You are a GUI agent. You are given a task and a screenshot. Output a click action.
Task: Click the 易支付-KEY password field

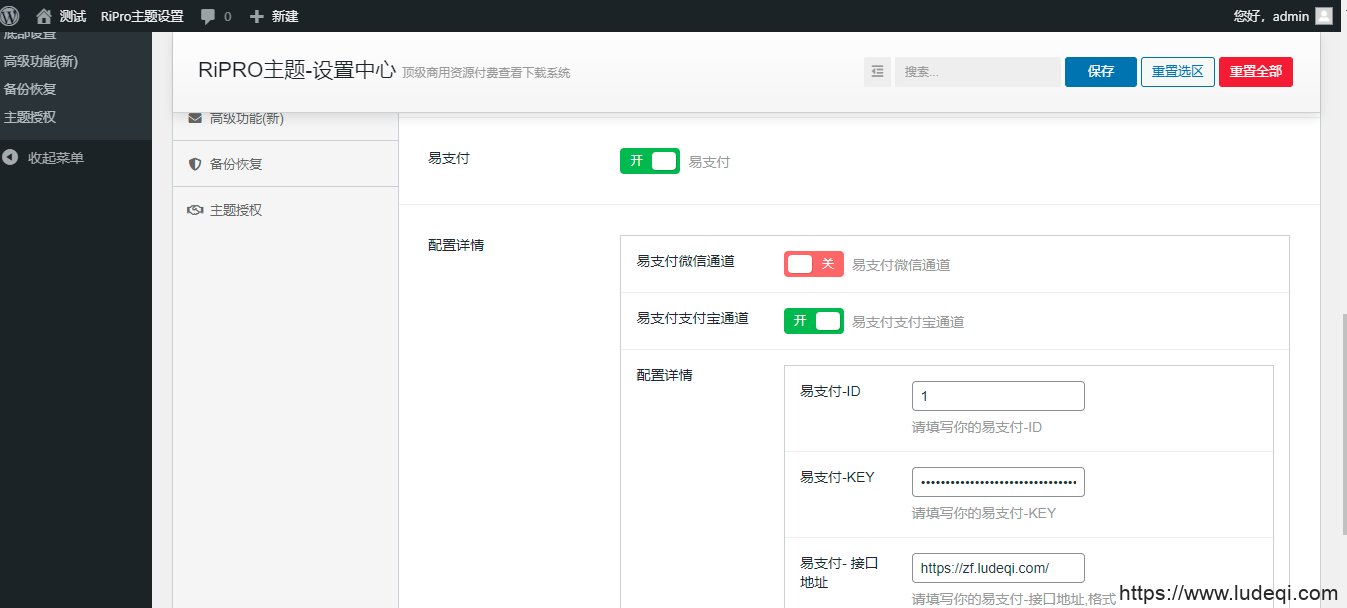(998, 482)
